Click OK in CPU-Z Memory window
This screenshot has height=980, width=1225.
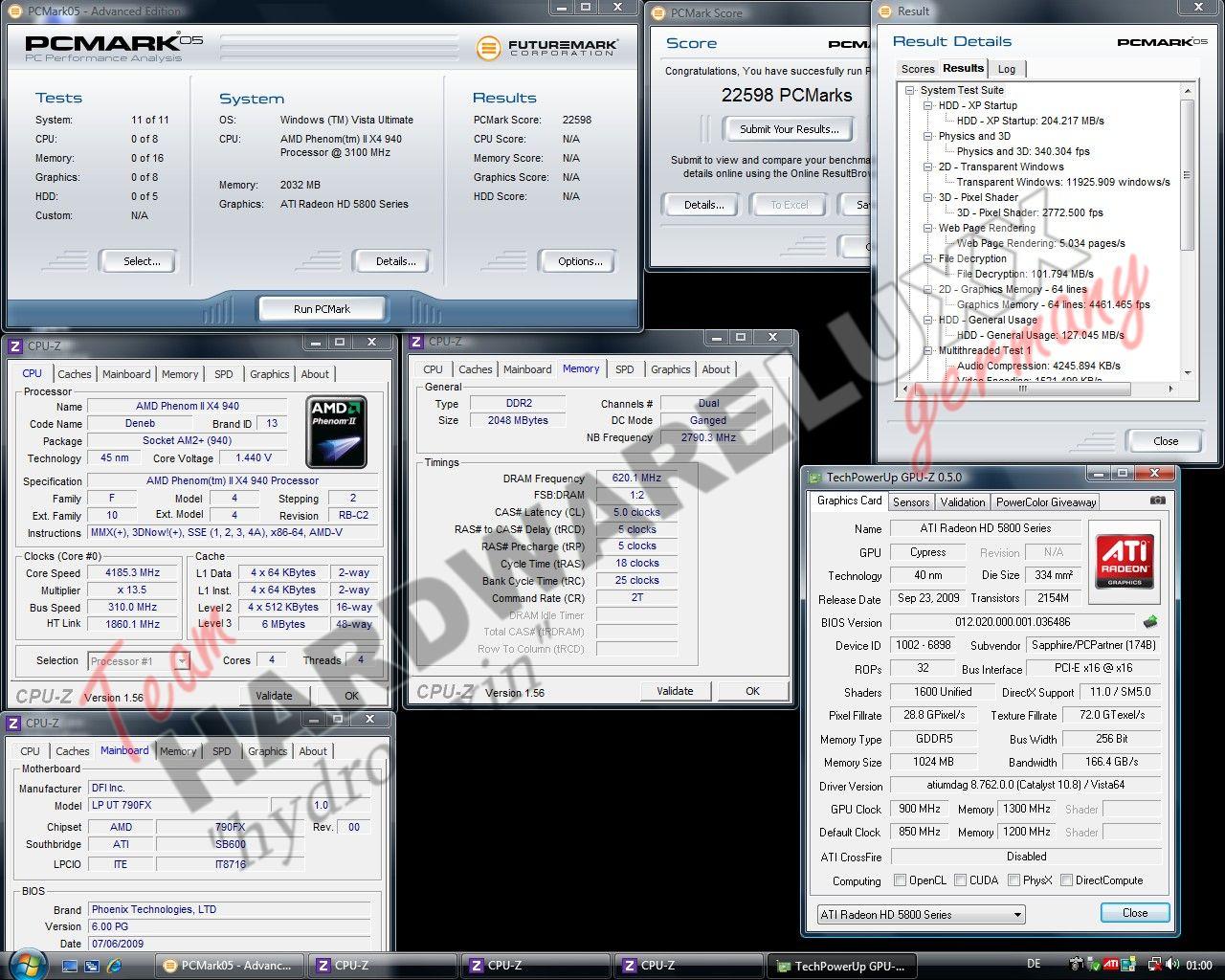(x=752, y=691)
